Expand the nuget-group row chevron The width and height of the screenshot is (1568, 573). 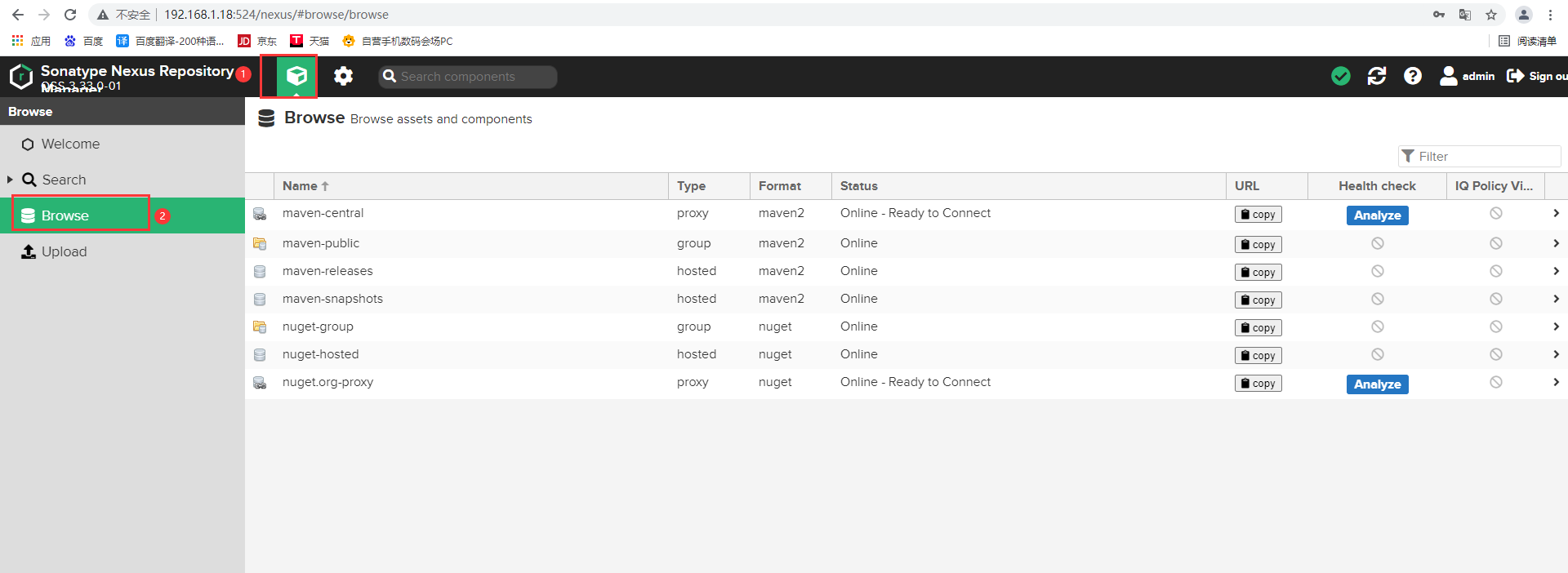pos(1556,326)
